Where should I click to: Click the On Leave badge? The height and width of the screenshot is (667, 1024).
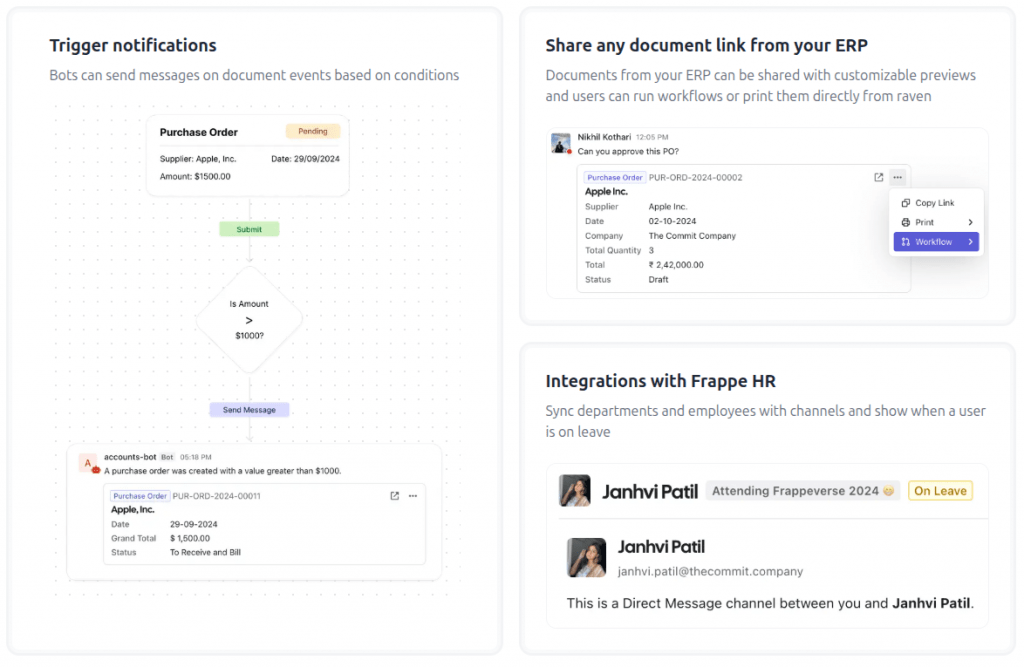940,491
